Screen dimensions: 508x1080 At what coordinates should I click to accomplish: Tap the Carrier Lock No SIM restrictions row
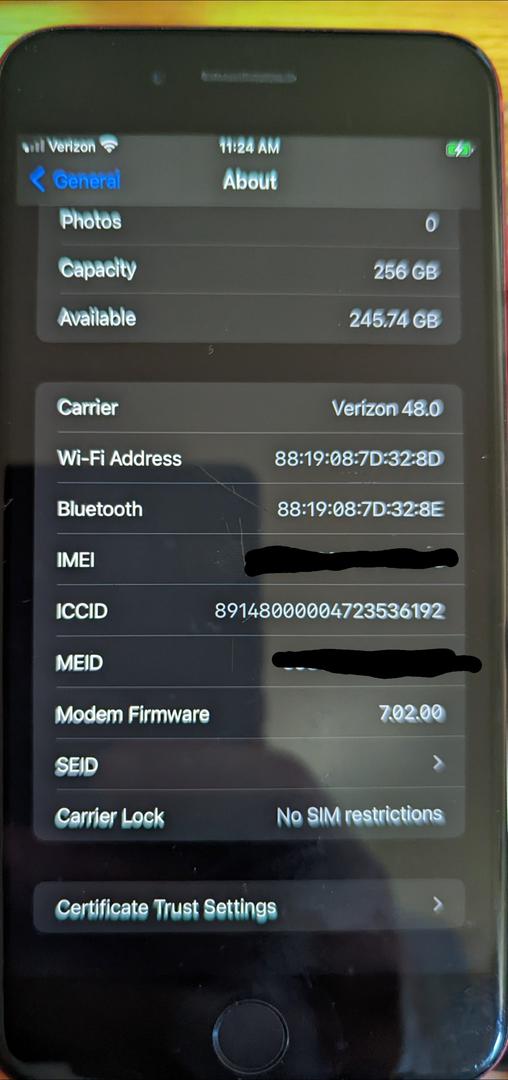[x=249, y=817]
